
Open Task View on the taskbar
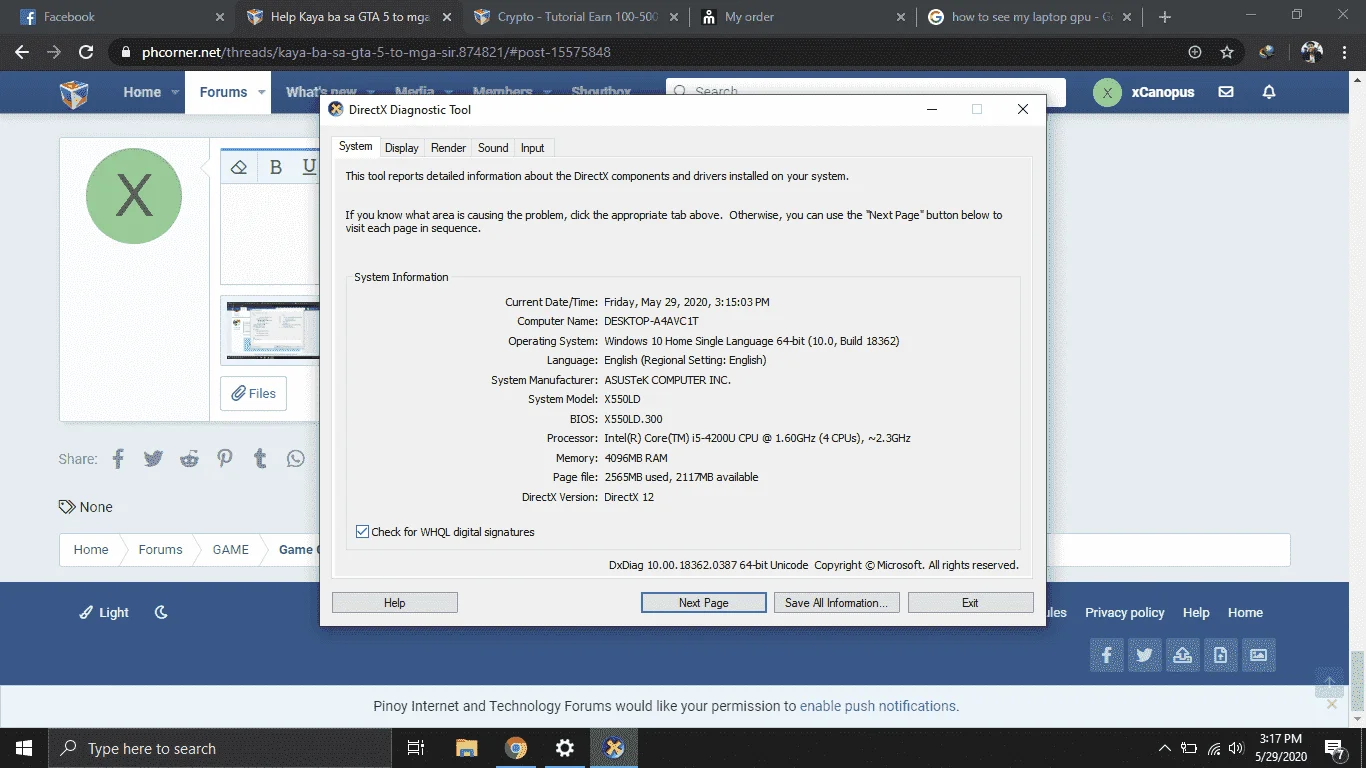(416, 748)
